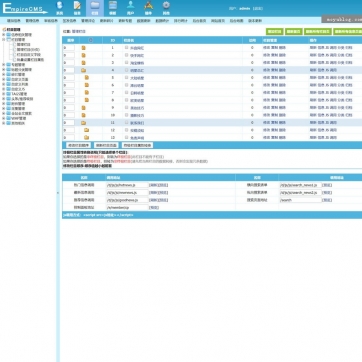Click the tree root icon beside 栏目管理
The width and height of the screenshot is (362, 362).
tap(4, 30)
